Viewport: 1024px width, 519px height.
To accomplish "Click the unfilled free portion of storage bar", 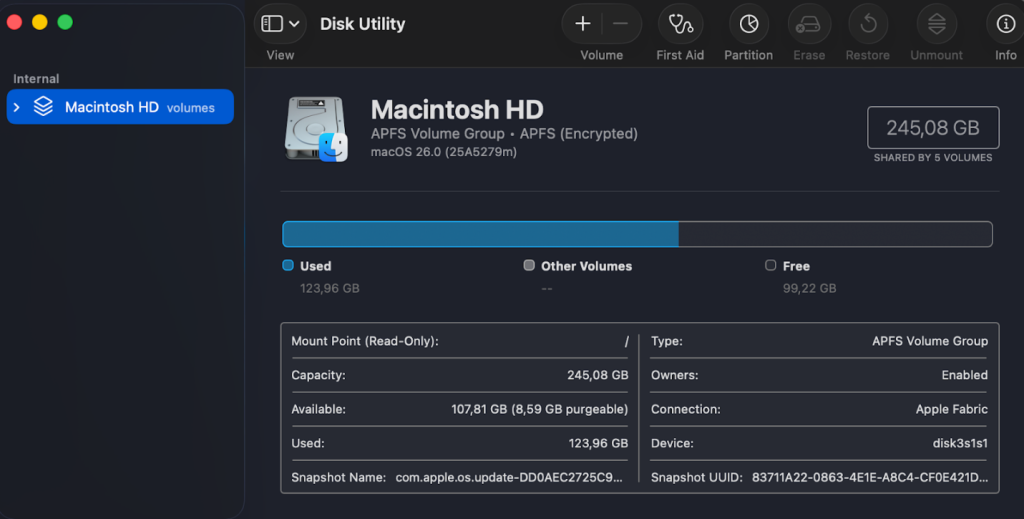I will 835,234.
